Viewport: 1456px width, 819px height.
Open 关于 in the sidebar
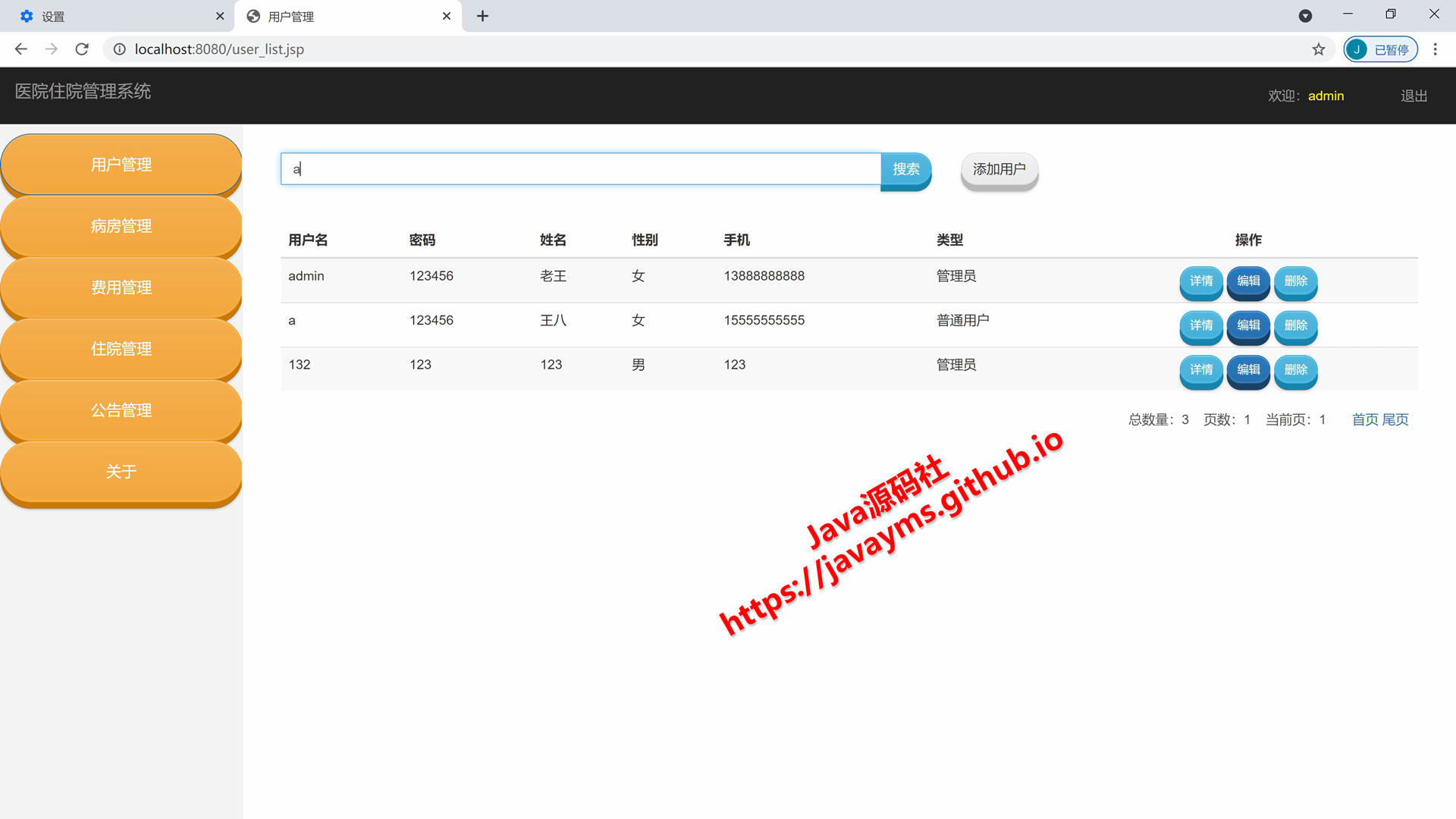pos(121,472)
